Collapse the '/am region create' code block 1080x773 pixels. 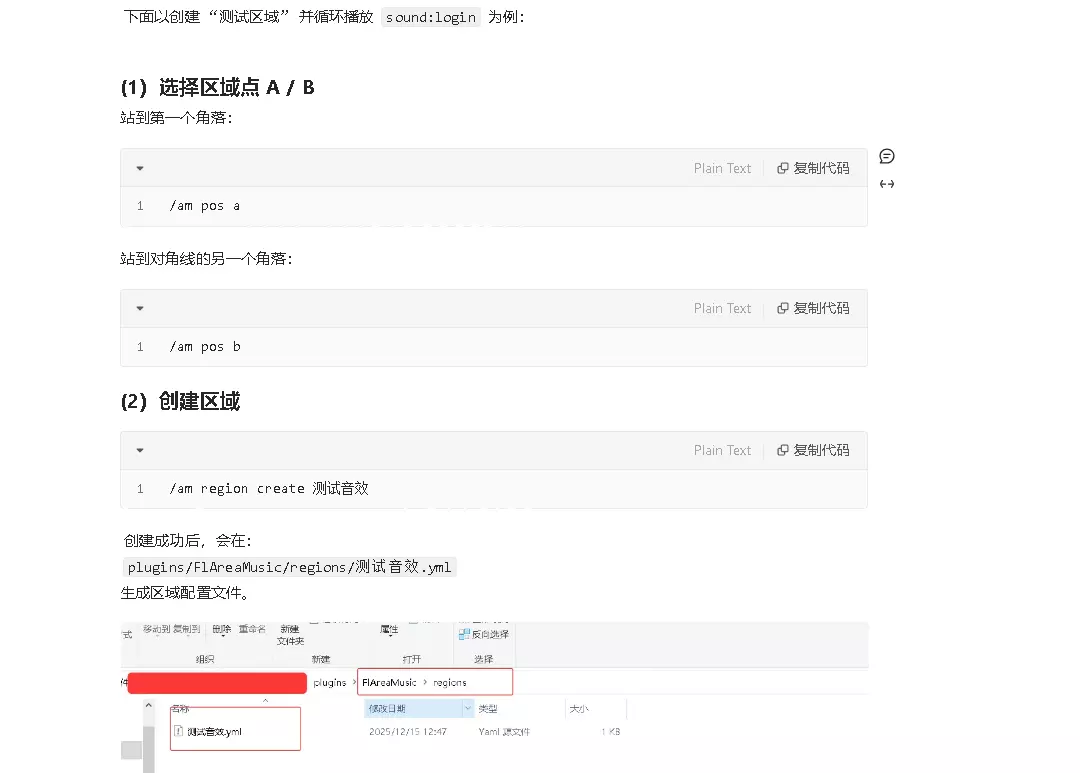(x=140, y=451)
